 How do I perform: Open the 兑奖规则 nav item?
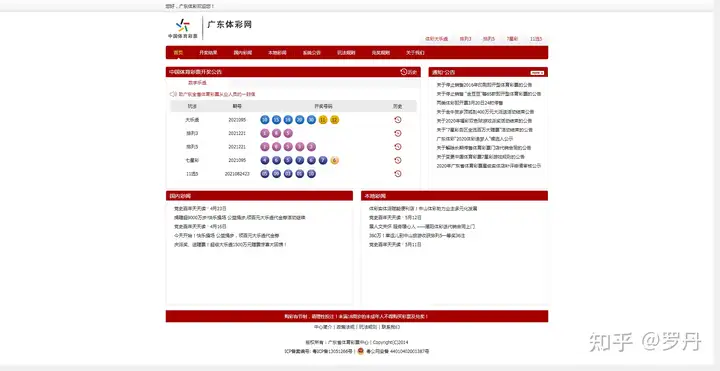pos(380,53)
